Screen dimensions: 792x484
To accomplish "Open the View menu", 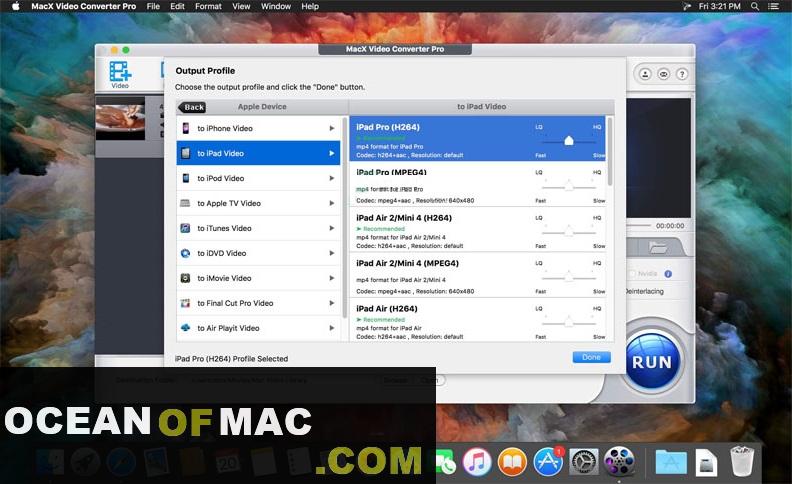I will coord(241,6).
